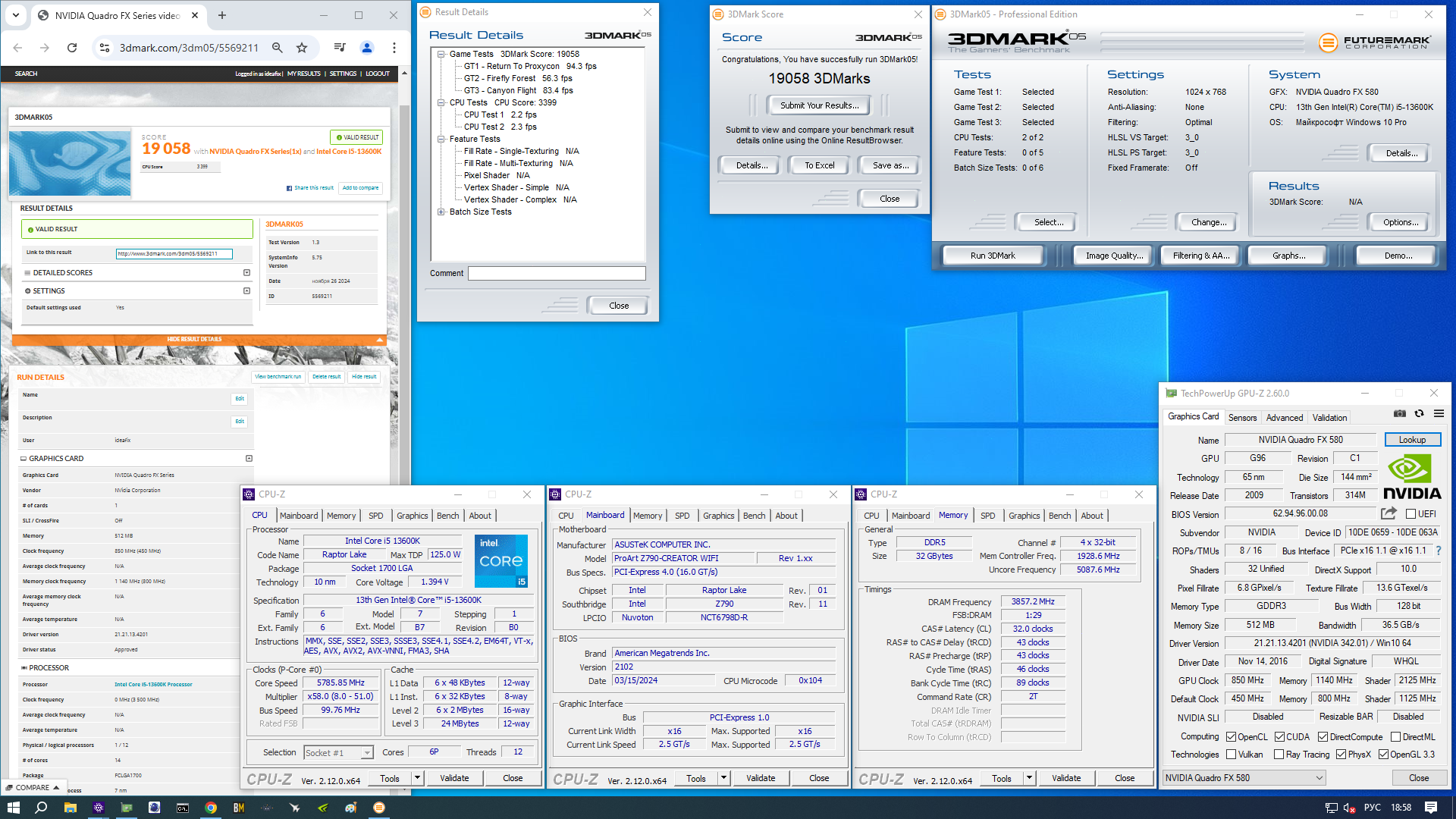Viewport: 1456px width, 819px height.
Task: Click the Run 3DMark button
Action: click(x=993, y=256)
